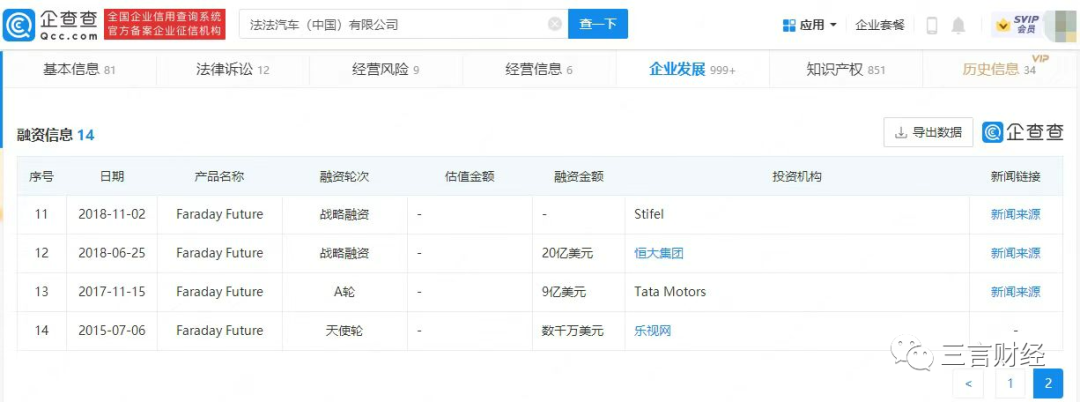Clear the search box with the X icon

[x=554, y=25]
